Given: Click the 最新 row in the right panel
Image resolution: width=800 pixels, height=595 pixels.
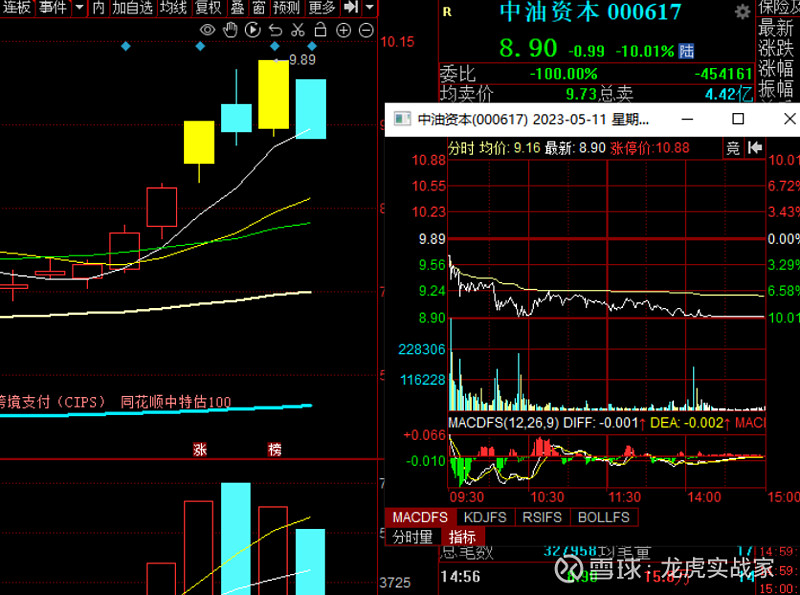Looking at the screenshot, I should pyautogui.click(x=776, y=28).
